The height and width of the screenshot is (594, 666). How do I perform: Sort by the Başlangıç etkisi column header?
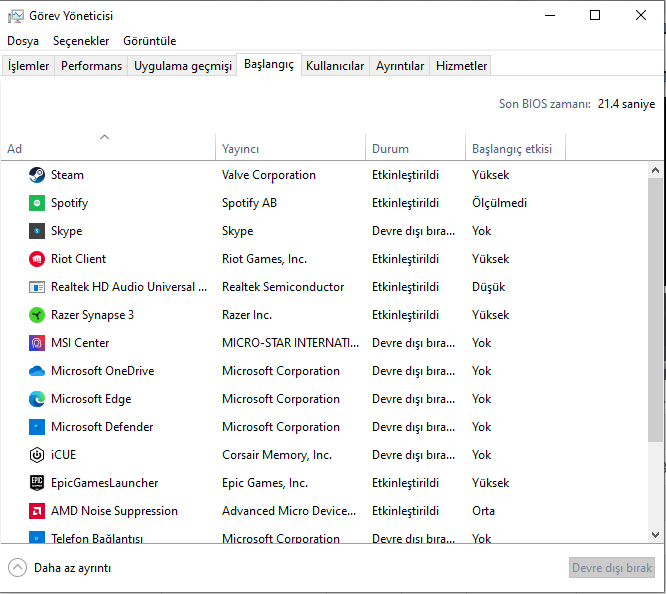[x=516, y=147]
